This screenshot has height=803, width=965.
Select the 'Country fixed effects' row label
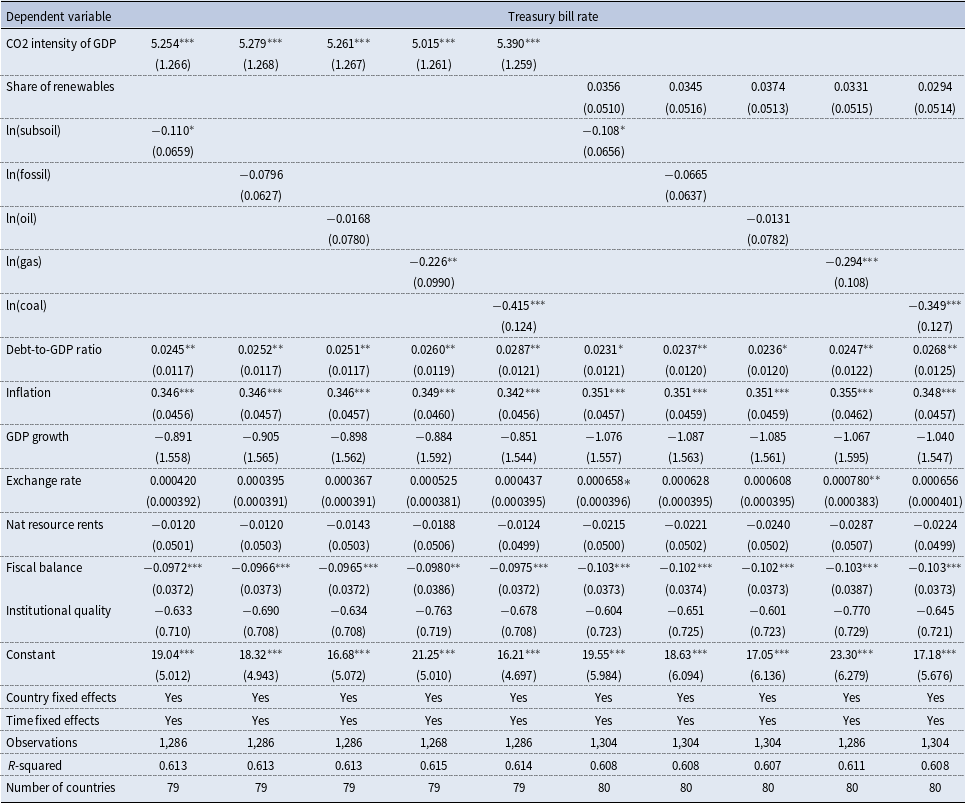61,698
